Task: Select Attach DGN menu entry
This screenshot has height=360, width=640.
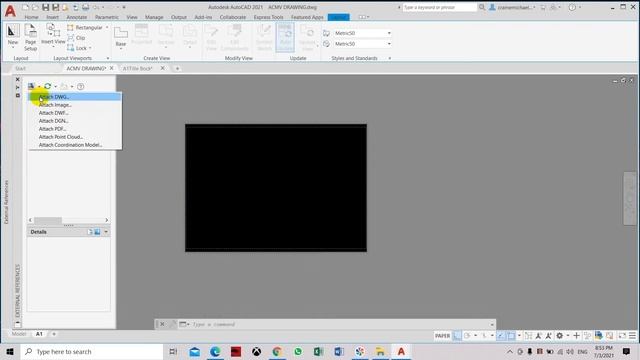Action: coord(75,121)
